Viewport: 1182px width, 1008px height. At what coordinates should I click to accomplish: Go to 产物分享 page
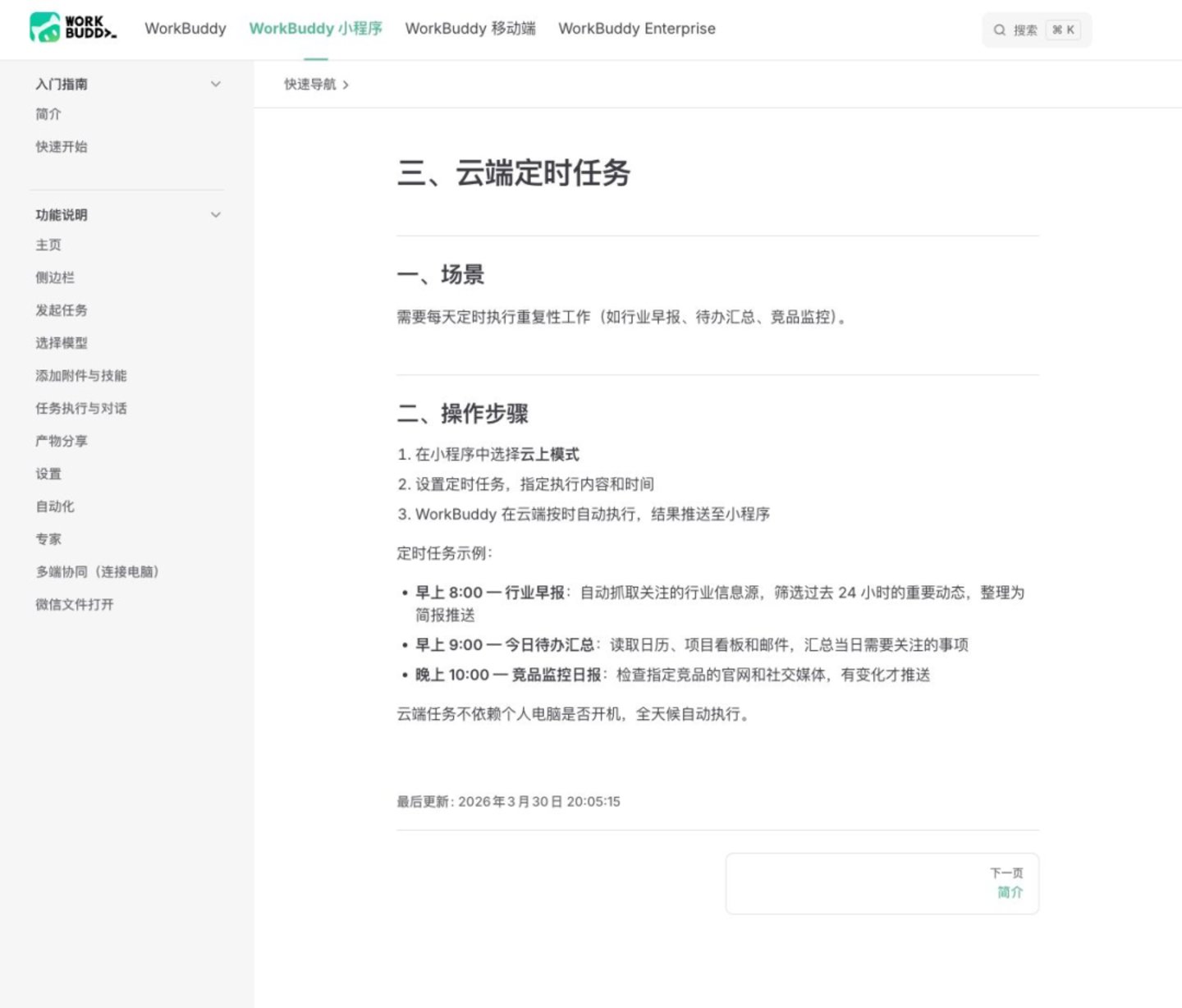62,441
